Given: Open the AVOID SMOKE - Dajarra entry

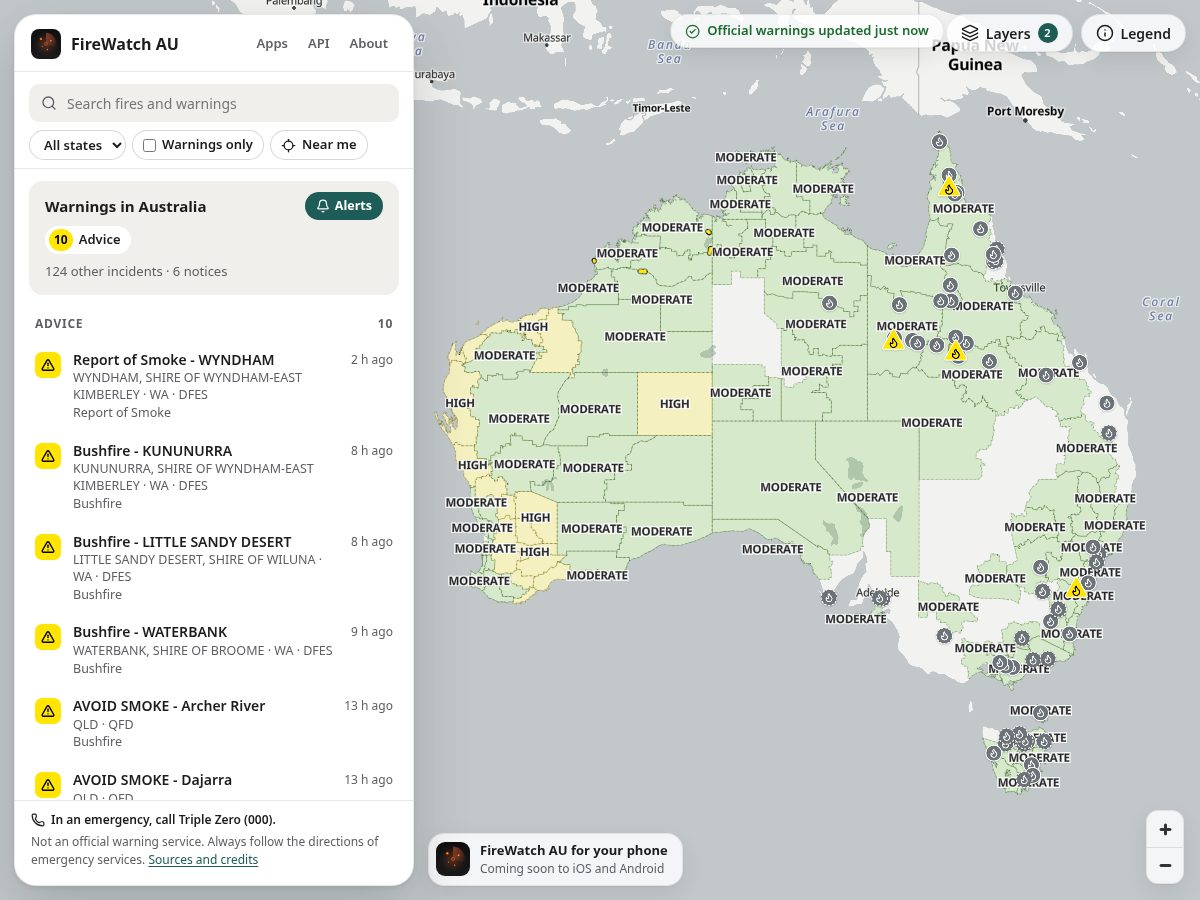Looking at the screenshot, I should (214, 782).
